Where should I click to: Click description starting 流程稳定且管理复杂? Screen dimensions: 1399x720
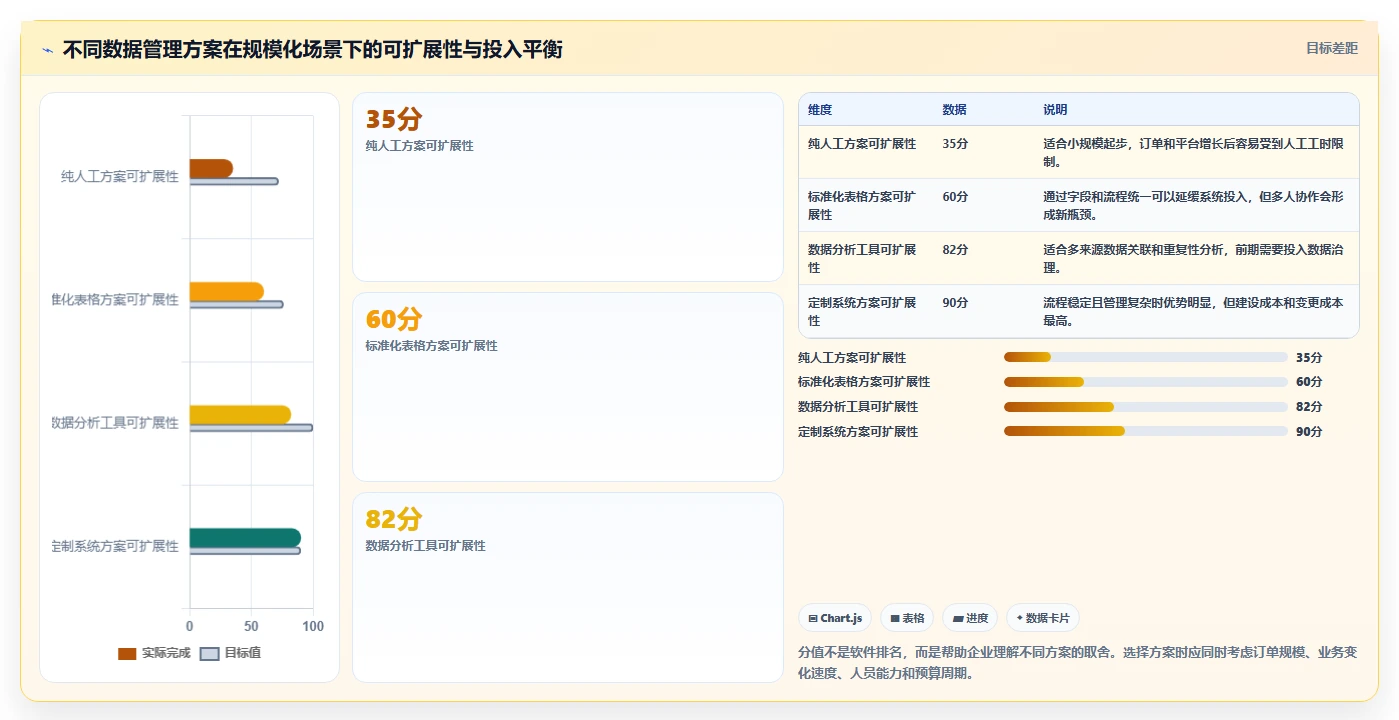1193,312
